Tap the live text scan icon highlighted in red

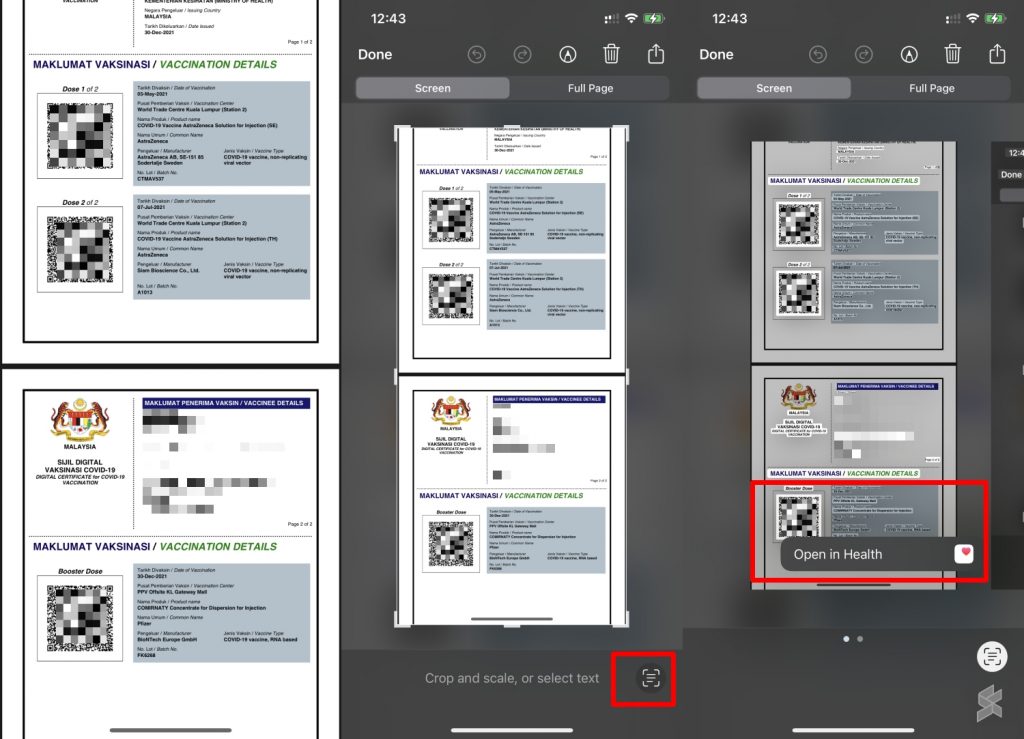pyautogui.click(x=650, y=678)
